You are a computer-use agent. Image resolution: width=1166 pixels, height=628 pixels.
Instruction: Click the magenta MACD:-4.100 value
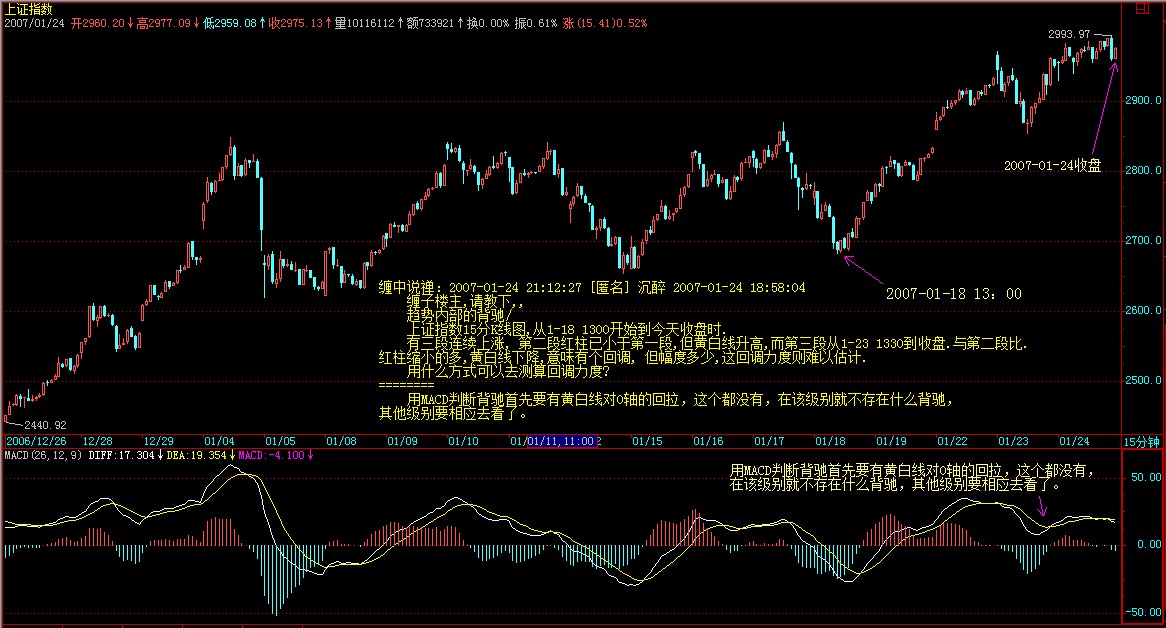tap(273, 456)
